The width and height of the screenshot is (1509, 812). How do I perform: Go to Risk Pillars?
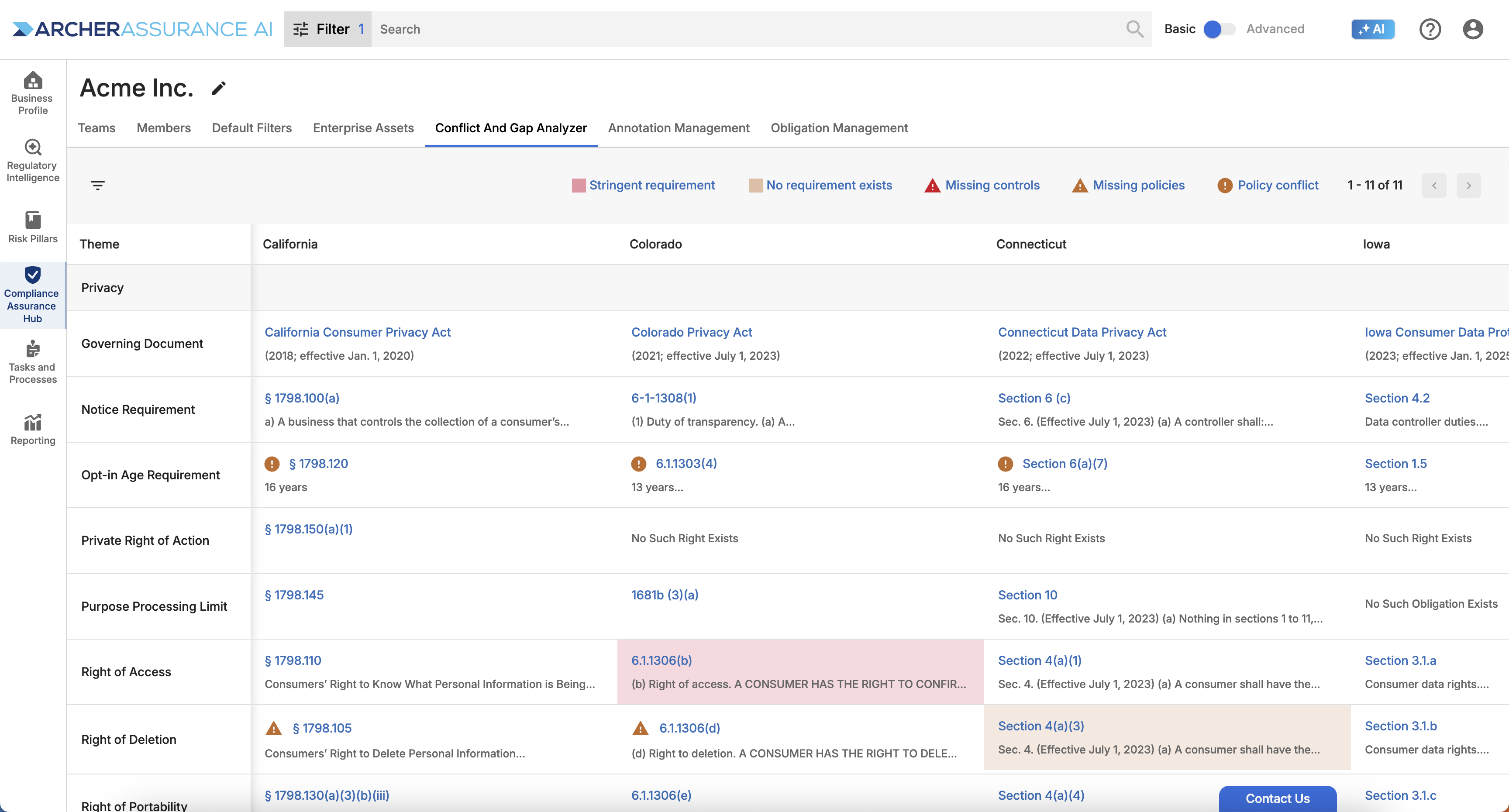click(33, 227)
